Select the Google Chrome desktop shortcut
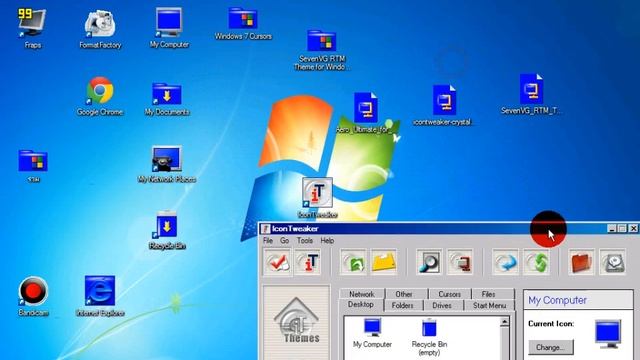This screenshot has width=640, height=360. (x=100, y=96)
